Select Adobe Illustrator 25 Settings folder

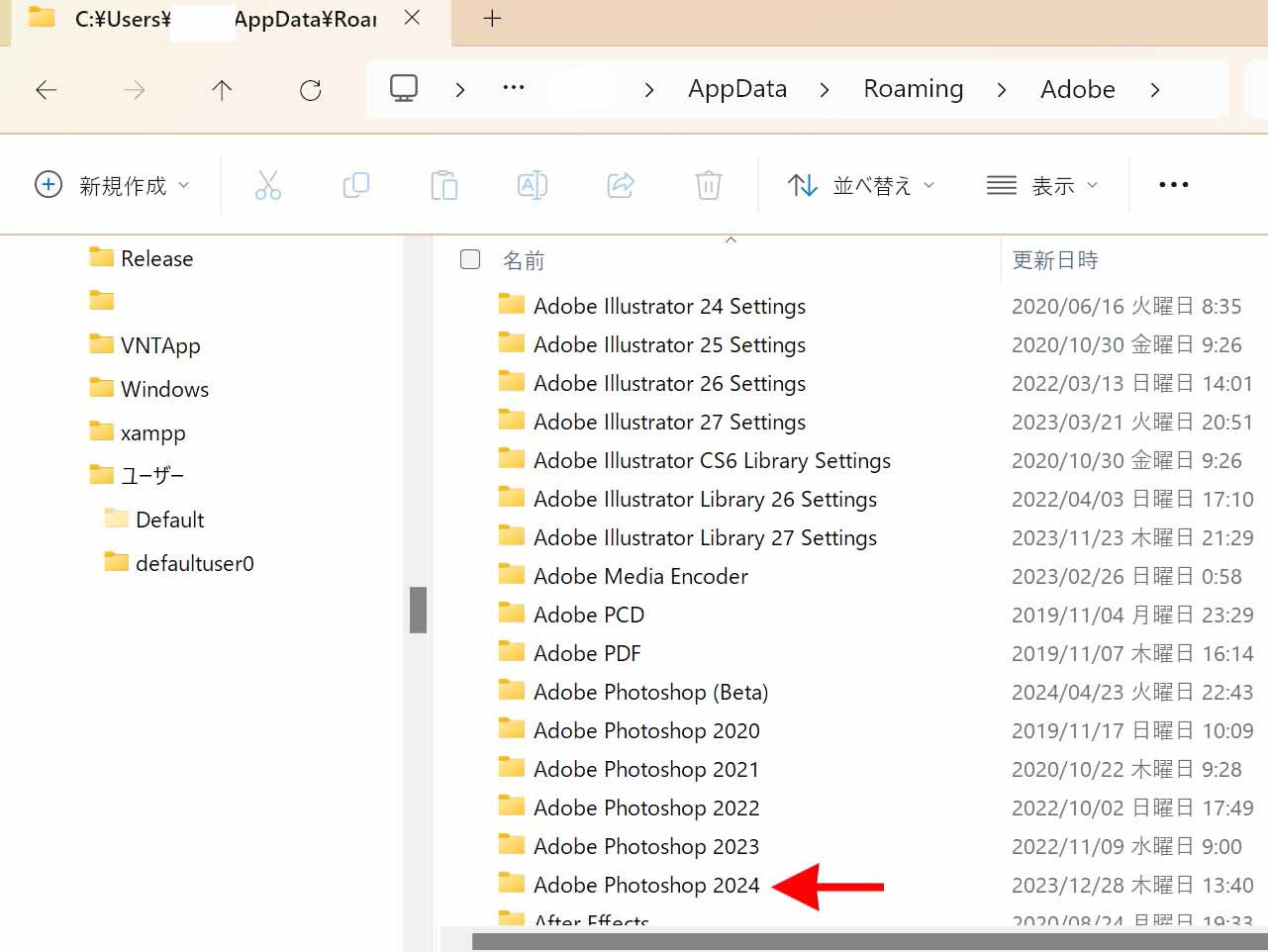tap(651, 344)
